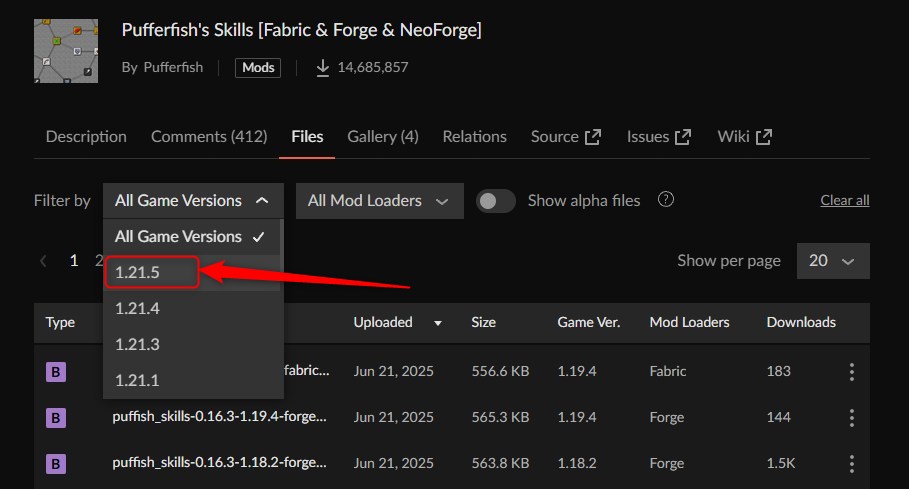Switch to the Relations tab
This screenshot has height=489, width=909.
tap(474, 137)
